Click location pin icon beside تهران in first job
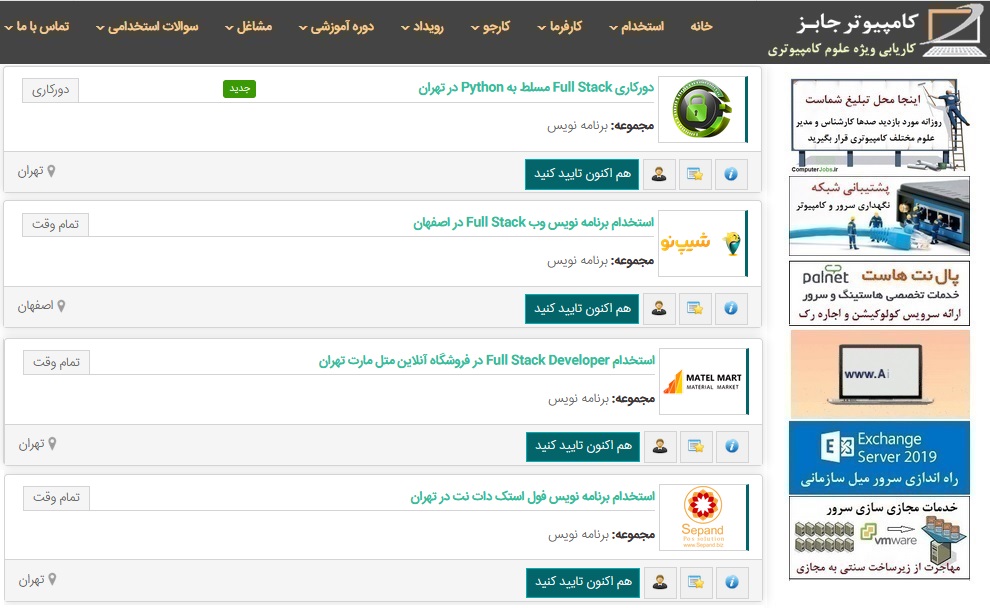This screenshot has height=608, width=990. [51, 171]
